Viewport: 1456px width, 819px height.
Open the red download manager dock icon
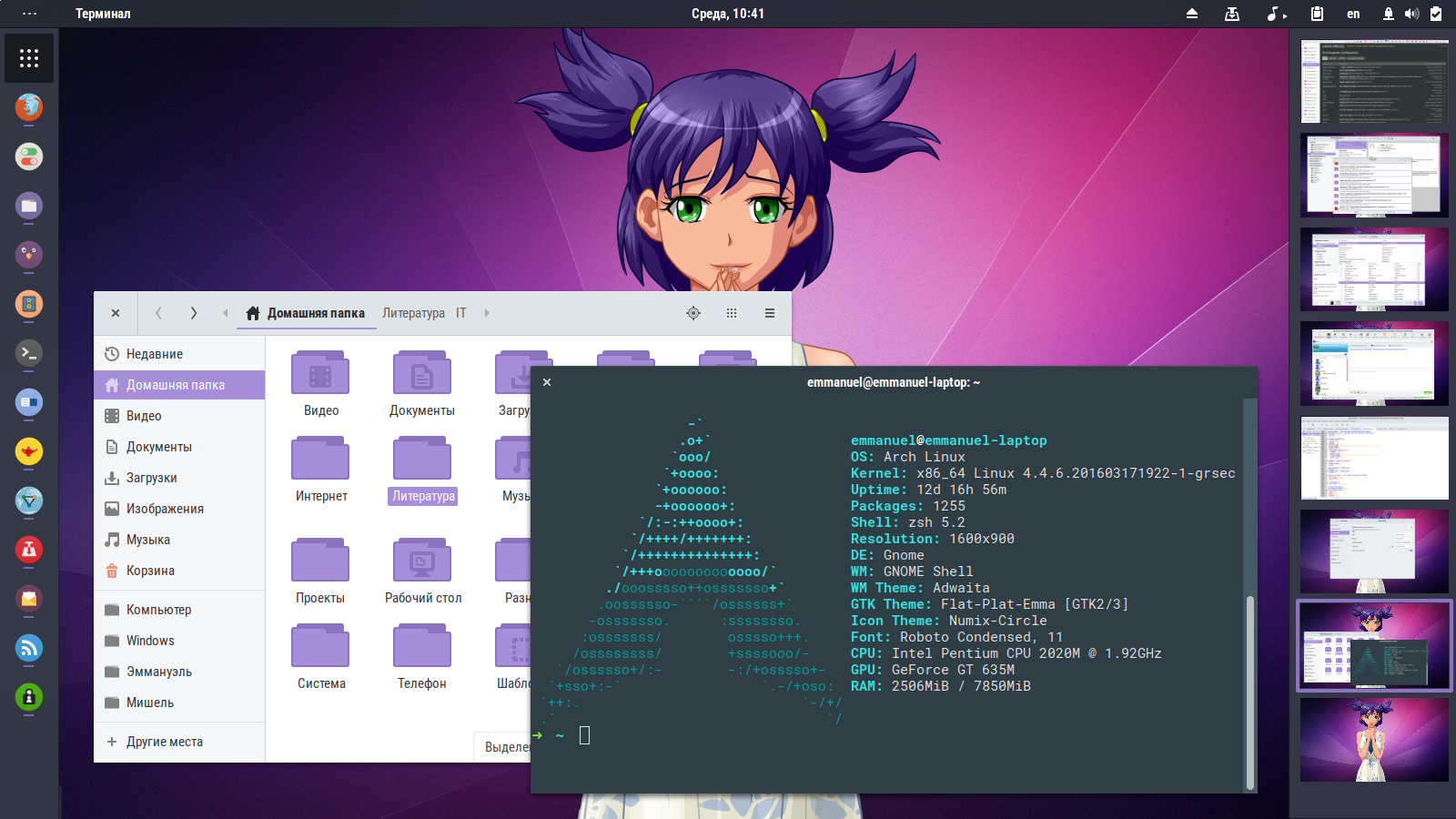(29, 550)
